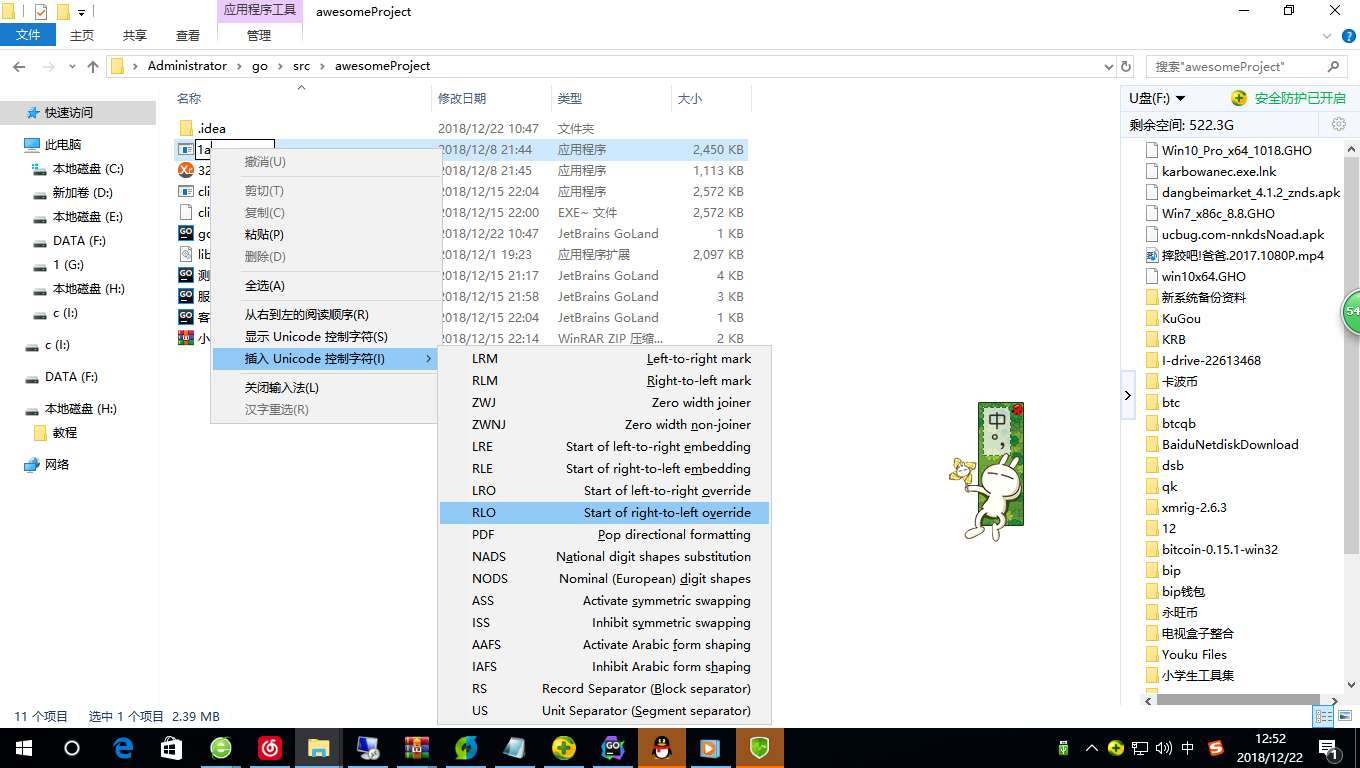Toggle 显示 Unicode 控制字符 option
Image resolution: width=1360 pixels, height=768 pixels.
pos(316,337)
